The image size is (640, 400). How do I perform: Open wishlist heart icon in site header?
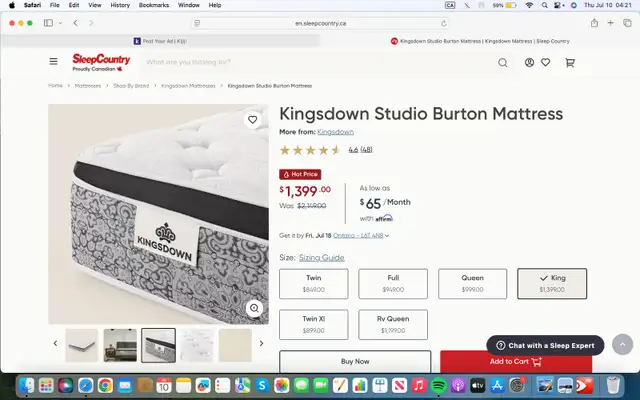546,62
